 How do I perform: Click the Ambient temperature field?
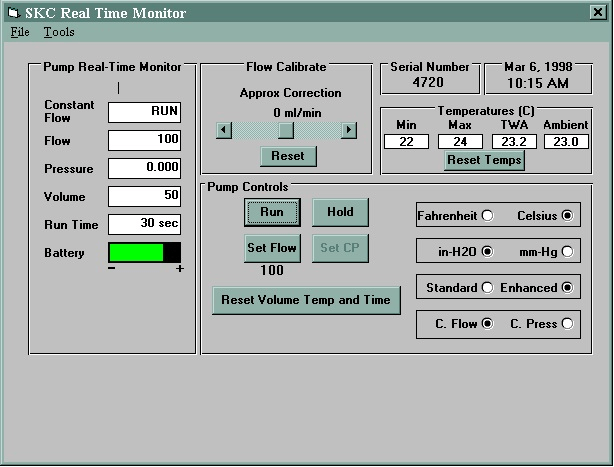pyautogui.click(x=566, y=142)
